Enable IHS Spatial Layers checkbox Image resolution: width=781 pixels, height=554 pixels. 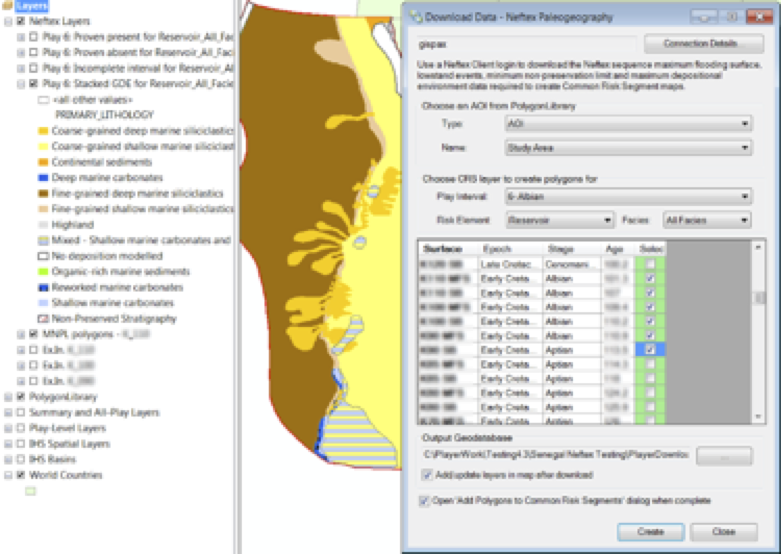click(x=20, y=444)
